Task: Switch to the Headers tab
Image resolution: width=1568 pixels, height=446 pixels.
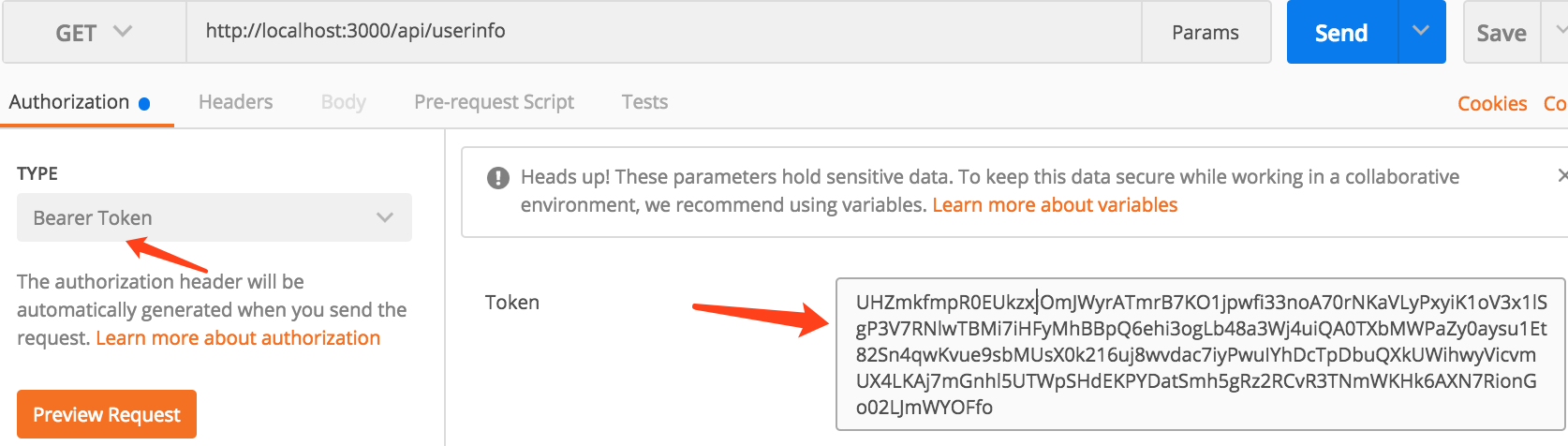Action: tap(235, 102)
